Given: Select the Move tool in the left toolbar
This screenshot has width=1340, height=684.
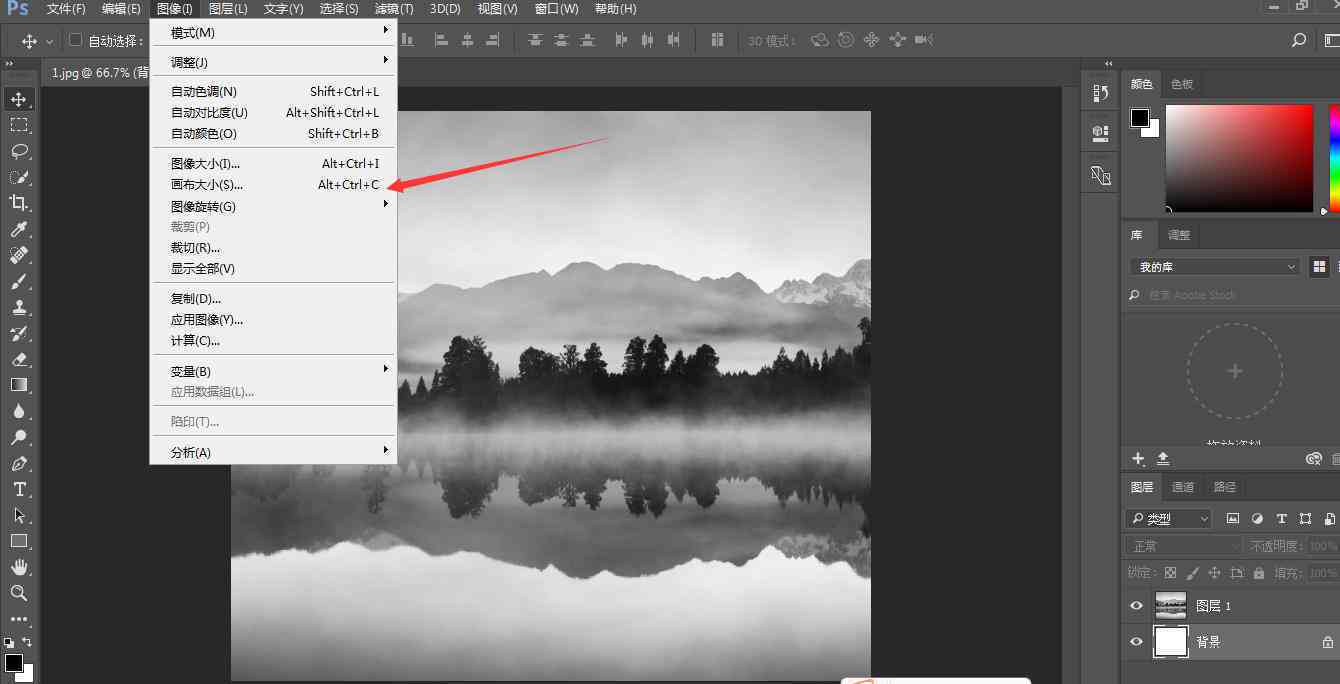Looking at the screenshot, I should coord(19,99).
